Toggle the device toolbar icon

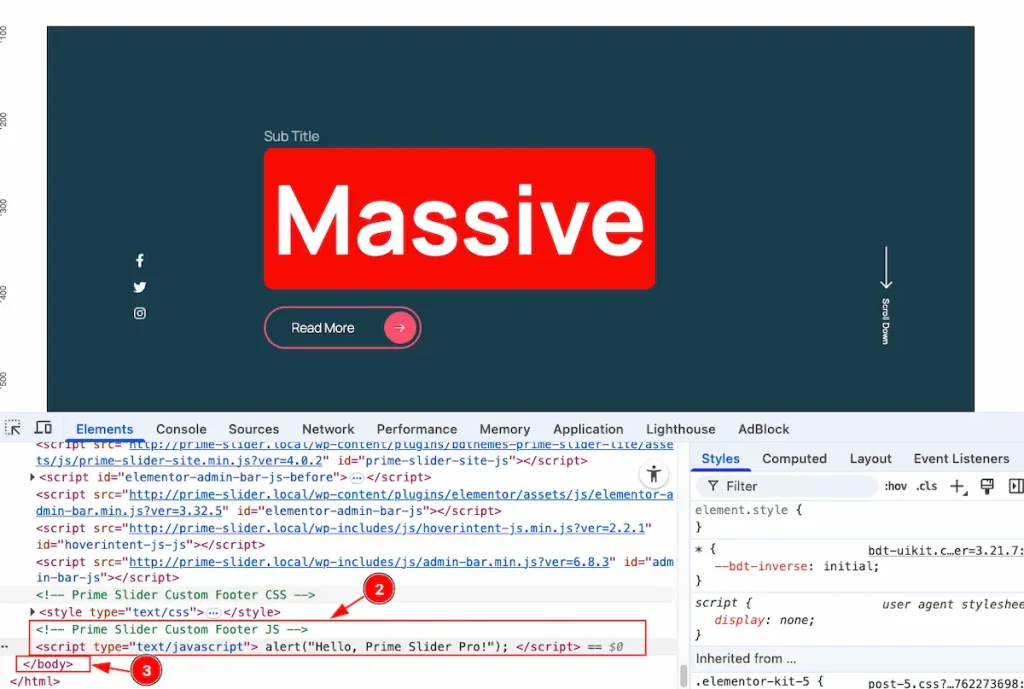43,427
